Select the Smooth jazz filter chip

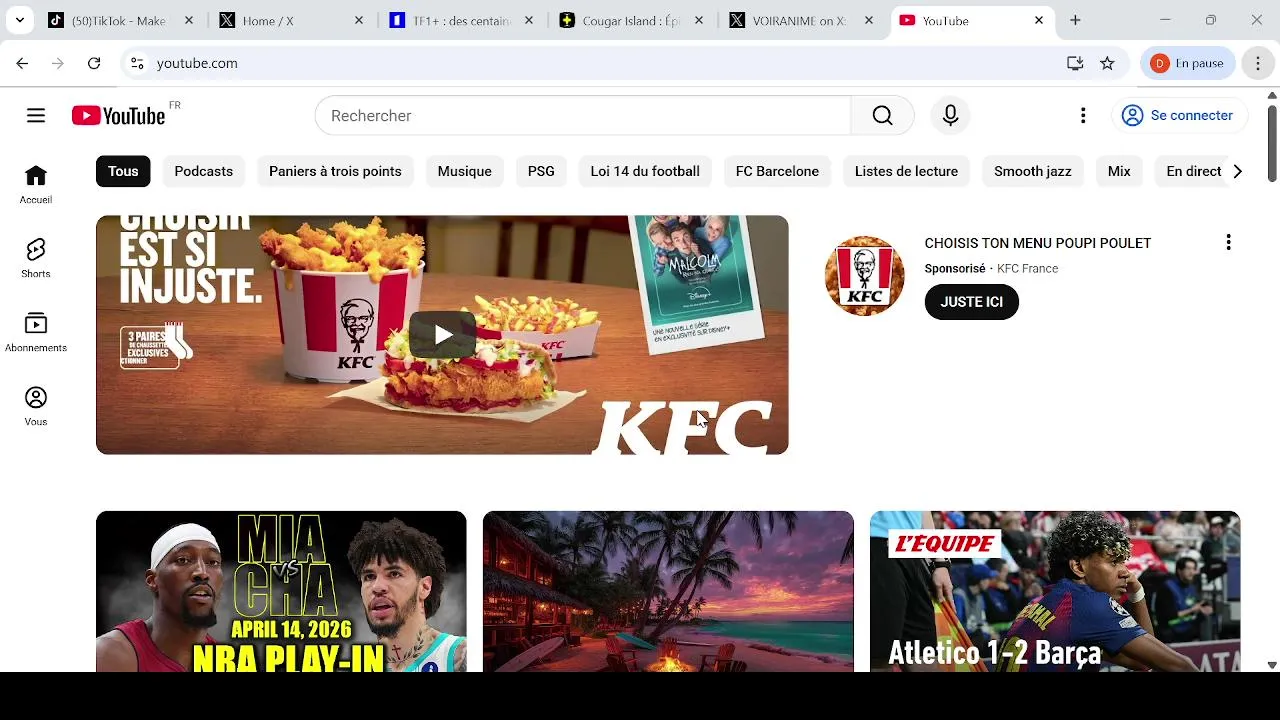[1033, 171]
